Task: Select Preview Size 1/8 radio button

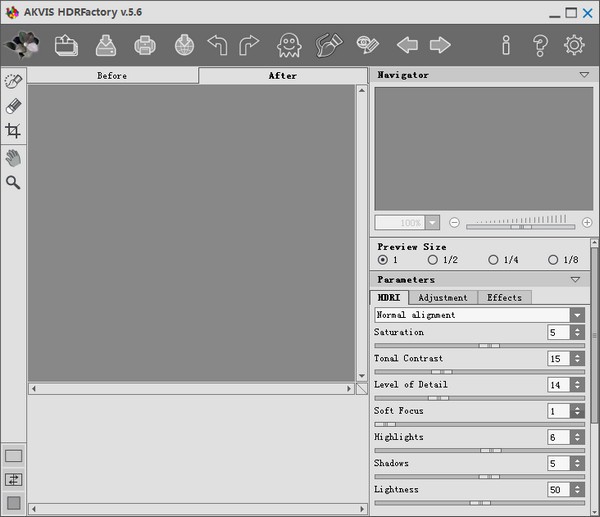Action: tap(553, 260)
